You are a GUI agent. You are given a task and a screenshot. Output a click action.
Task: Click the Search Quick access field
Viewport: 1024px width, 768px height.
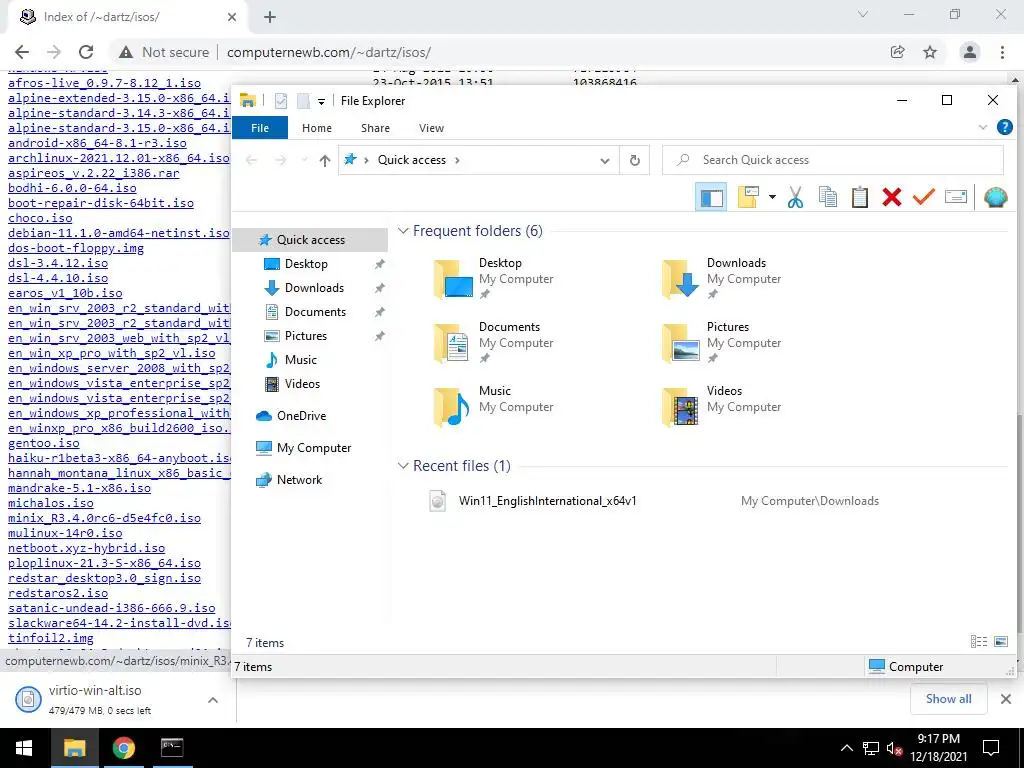coord(833,160)
